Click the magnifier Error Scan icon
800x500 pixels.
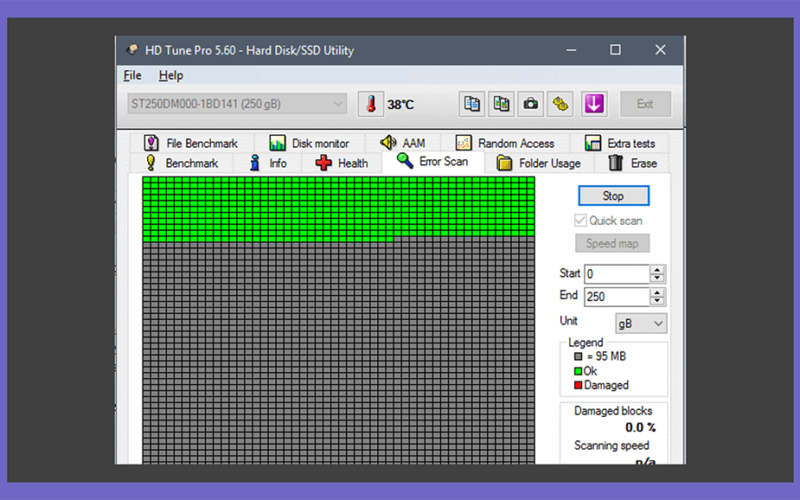pos(405,161)
